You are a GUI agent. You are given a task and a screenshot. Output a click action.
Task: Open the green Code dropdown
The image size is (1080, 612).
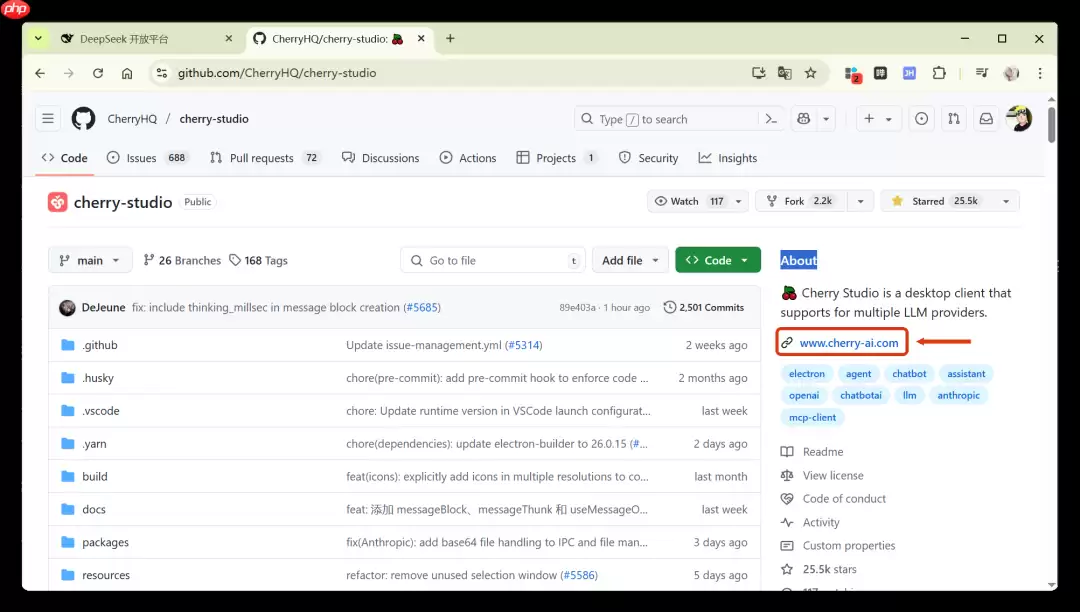[x=717, y=260]
